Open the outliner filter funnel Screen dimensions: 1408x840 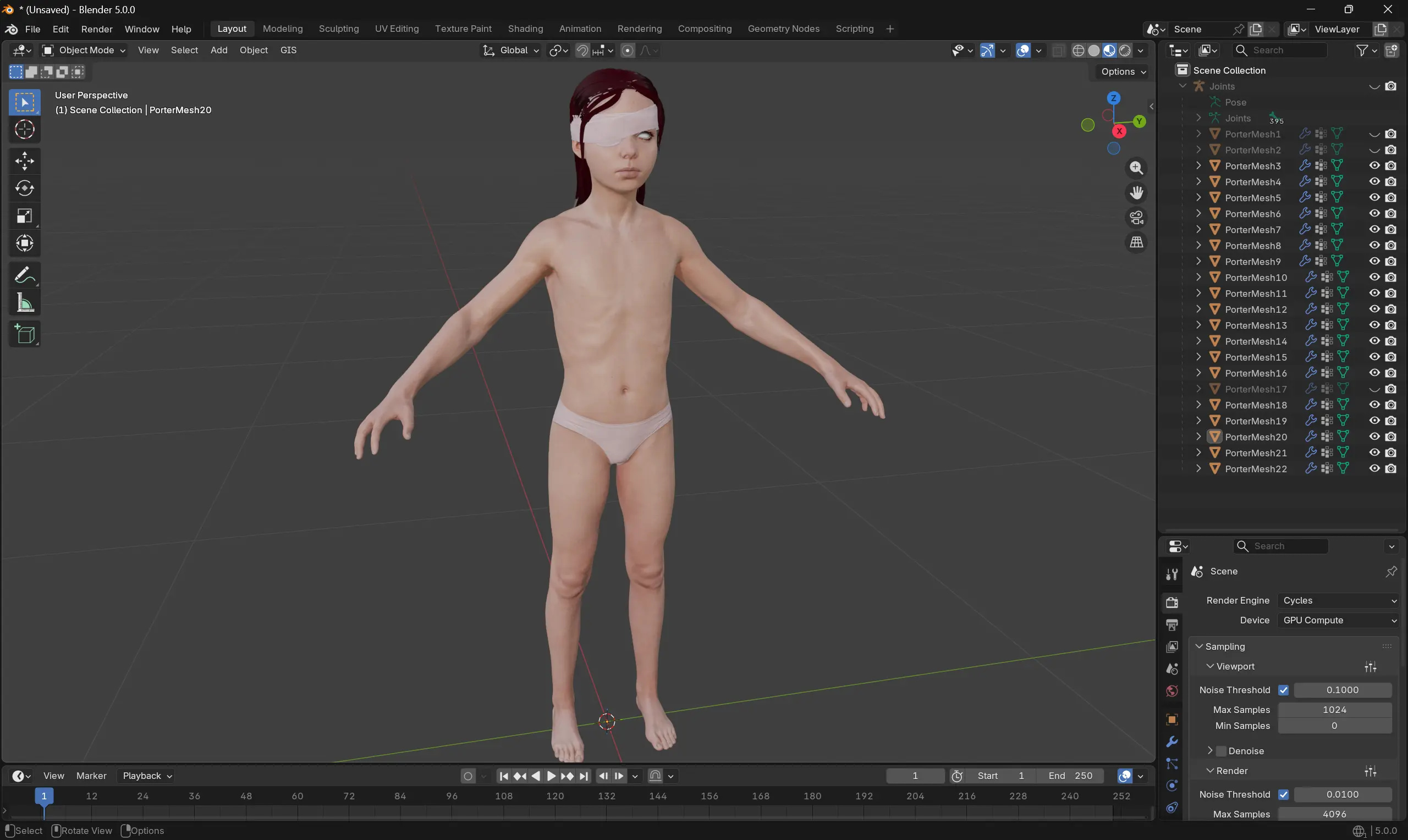click(x=1362, y=51)
